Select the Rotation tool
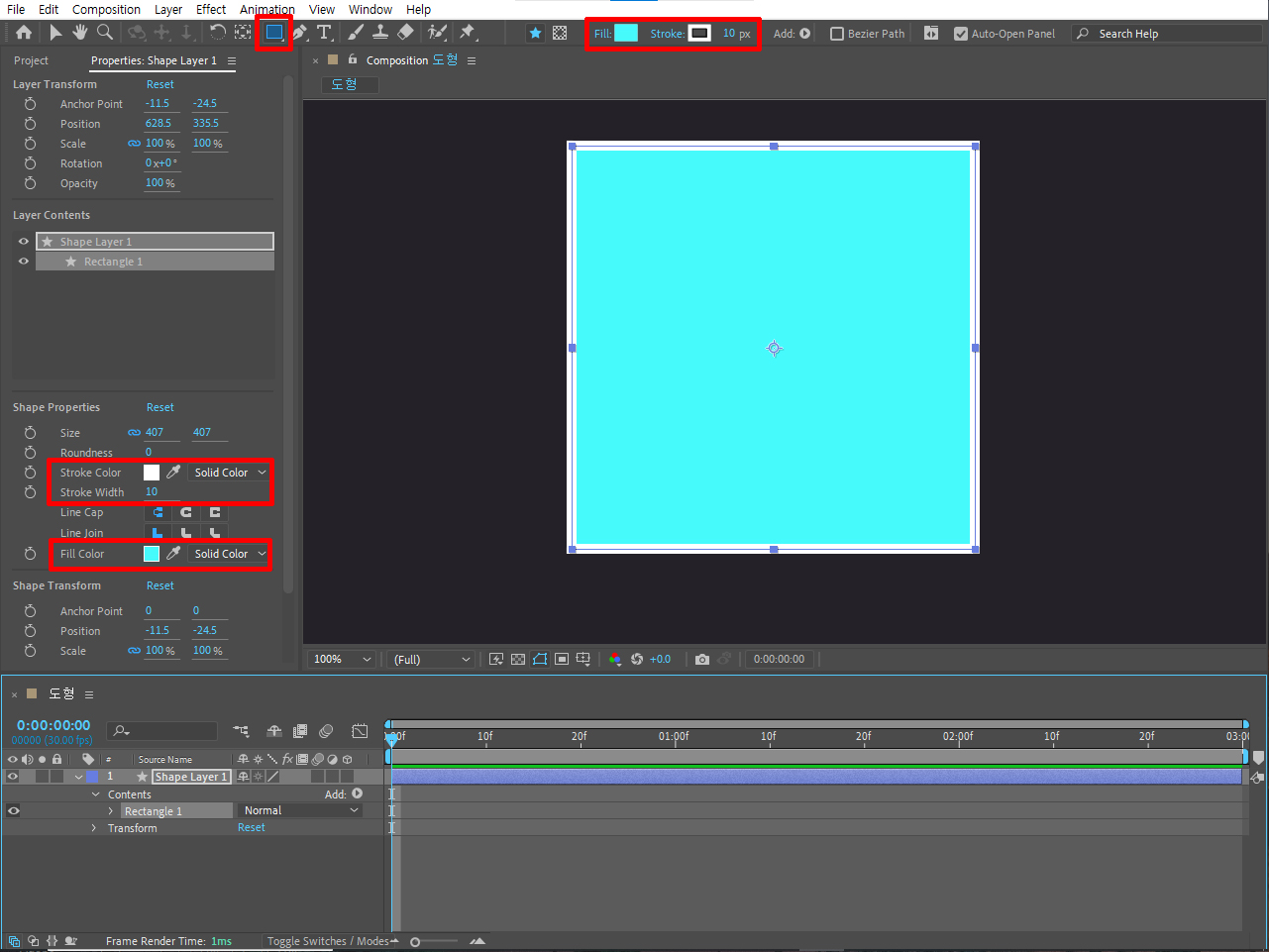This screenshot has width=1269, height=952. point(218,33)
